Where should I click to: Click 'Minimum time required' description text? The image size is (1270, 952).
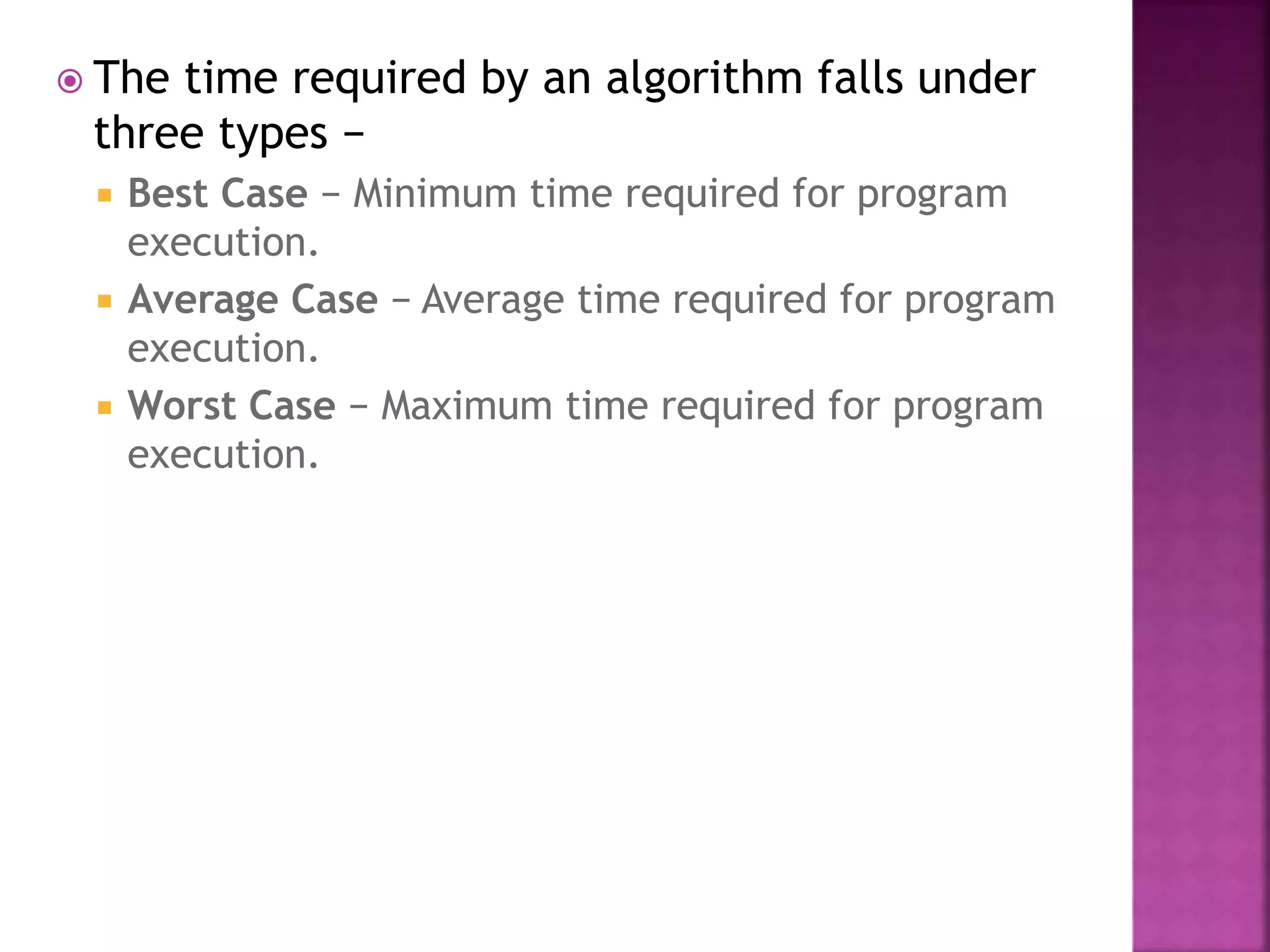[x=566, y=195]
